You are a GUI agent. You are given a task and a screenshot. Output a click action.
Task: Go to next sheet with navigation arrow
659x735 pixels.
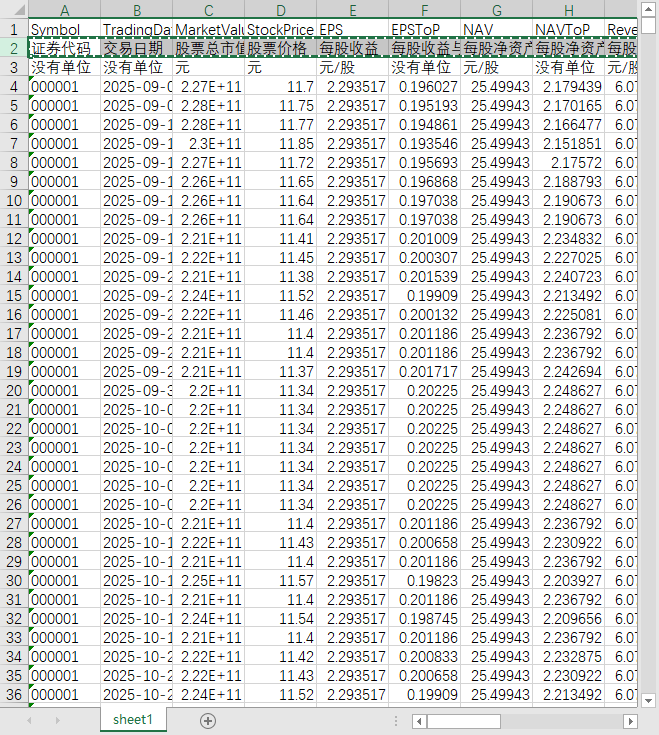point(58,720)
